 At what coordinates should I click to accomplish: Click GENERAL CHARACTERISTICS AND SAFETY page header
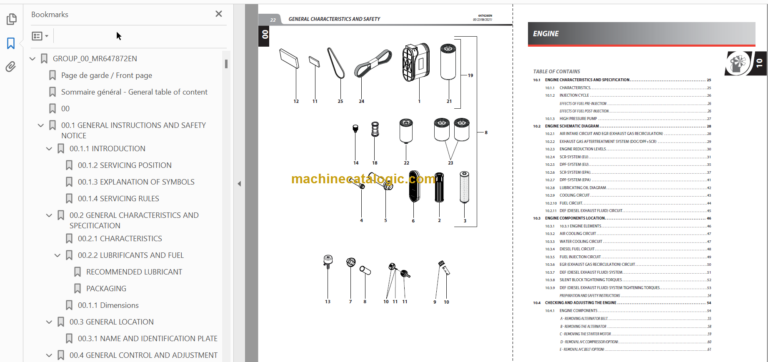coord(334,19)
